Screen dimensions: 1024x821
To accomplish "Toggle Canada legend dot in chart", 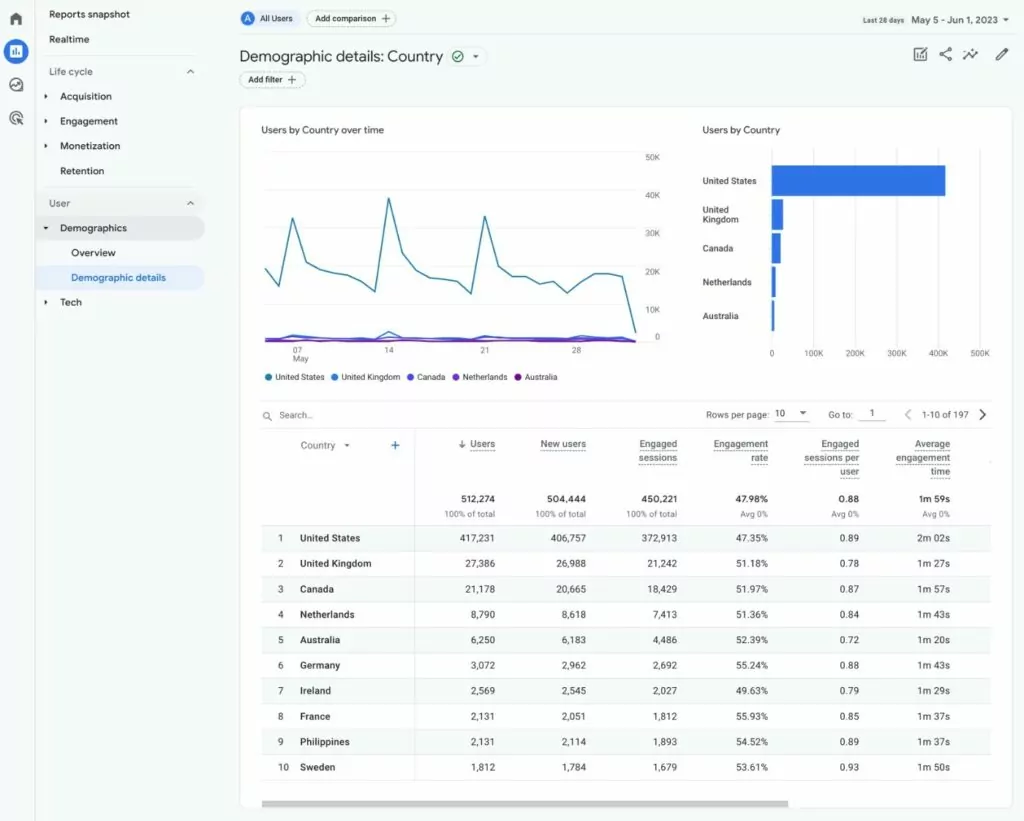I will [410, 378].
